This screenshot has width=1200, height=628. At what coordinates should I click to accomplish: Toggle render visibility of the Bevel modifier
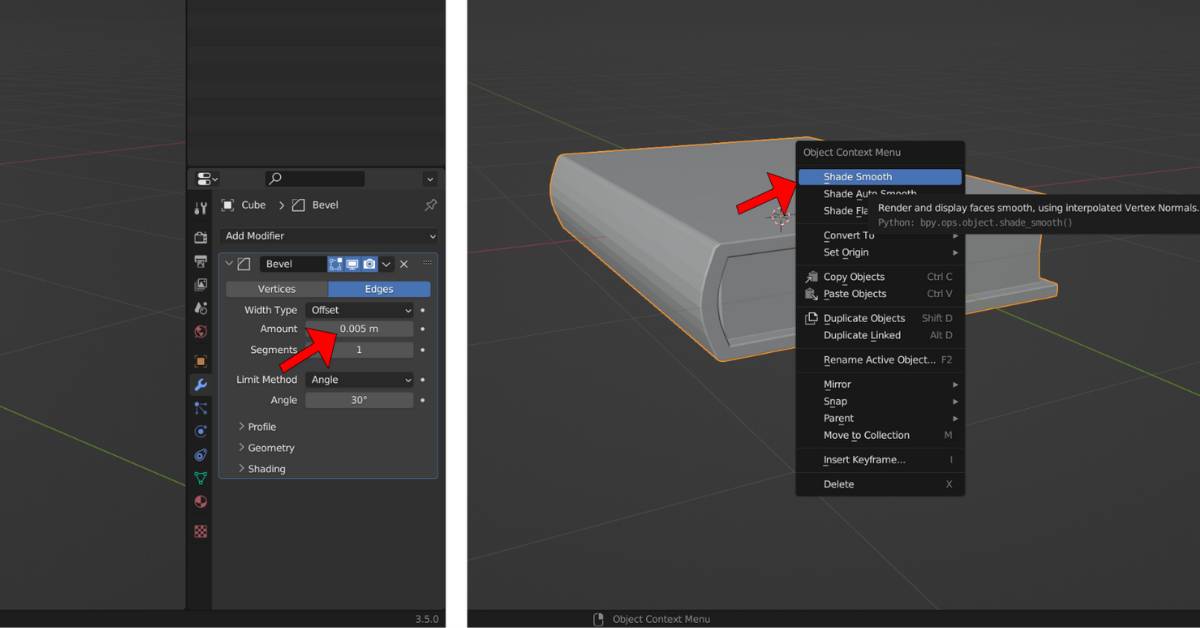click(368, 263)
